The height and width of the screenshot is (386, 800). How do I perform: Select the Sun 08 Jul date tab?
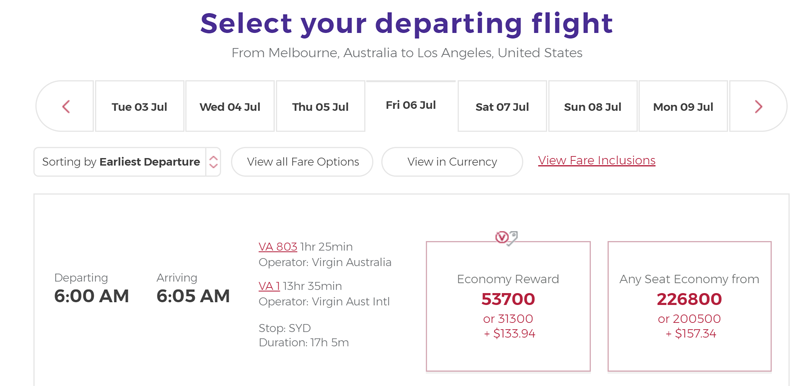592,107
